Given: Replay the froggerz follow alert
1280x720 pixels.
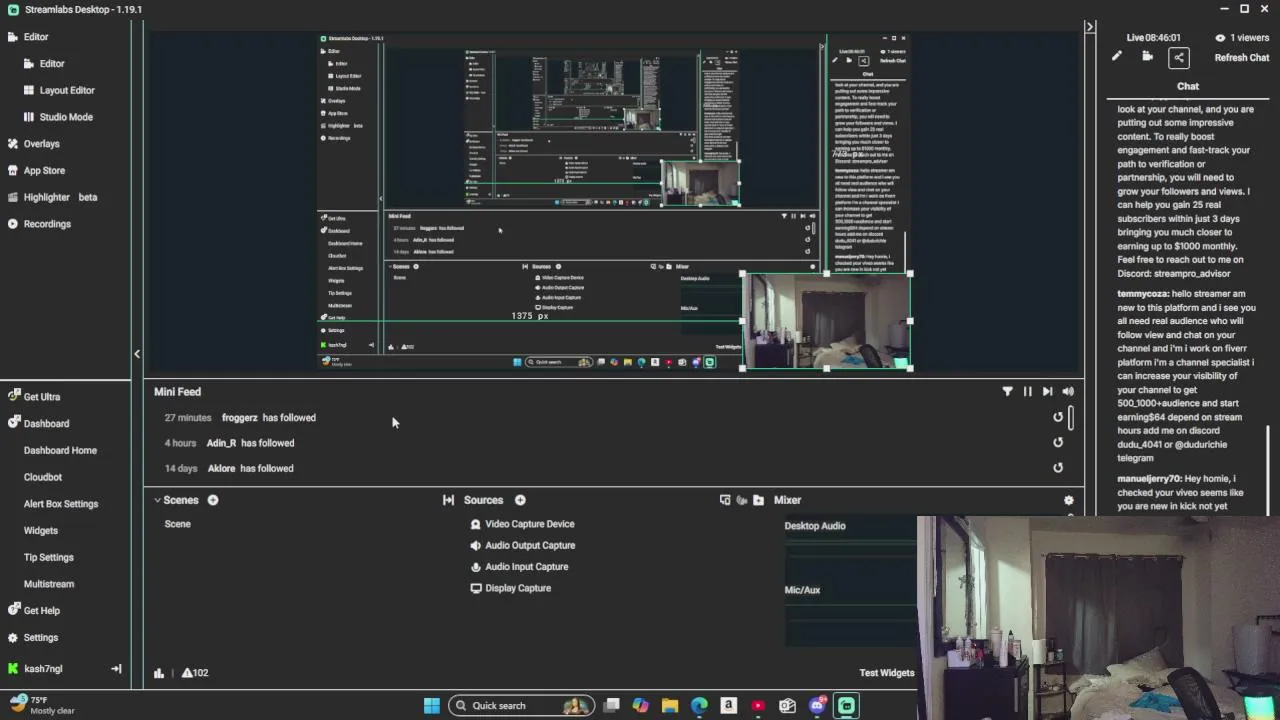Looking at the screenshot, I should pyautogui.click(x=1058, y=417).
